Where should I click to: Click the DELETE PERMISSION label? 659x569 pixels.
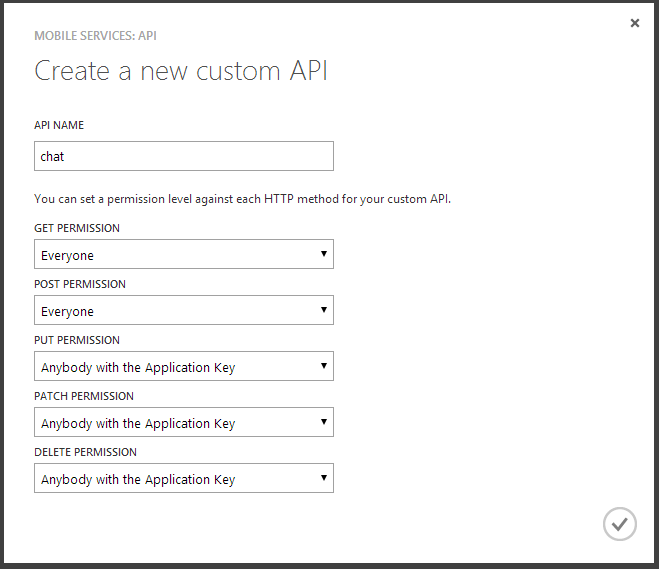85,452
